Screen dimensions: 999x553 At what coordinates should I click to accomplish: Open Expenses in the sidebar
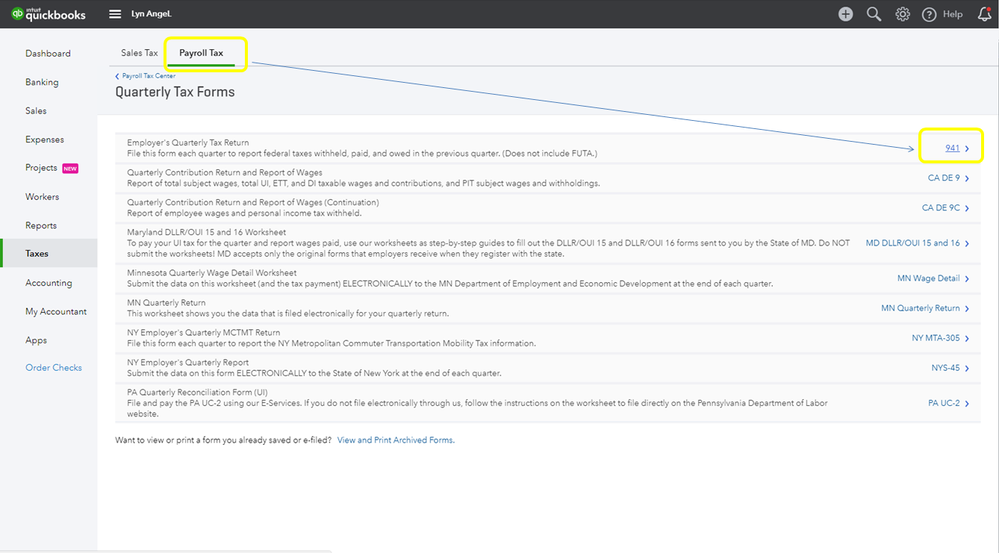click(x=45, y=140)
